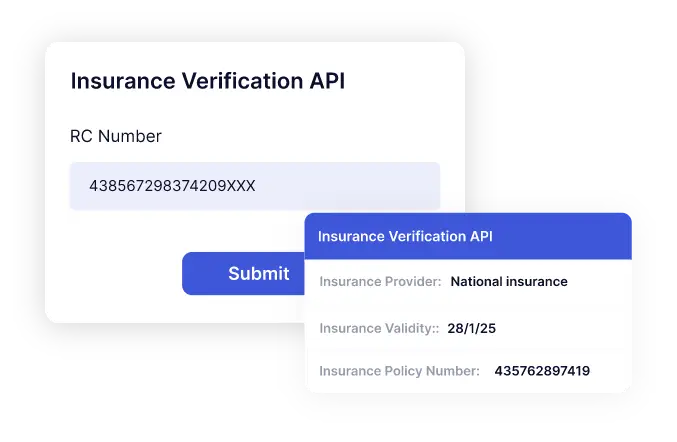Click the RC Number value 438567298374209XXX

coord(171,186)
